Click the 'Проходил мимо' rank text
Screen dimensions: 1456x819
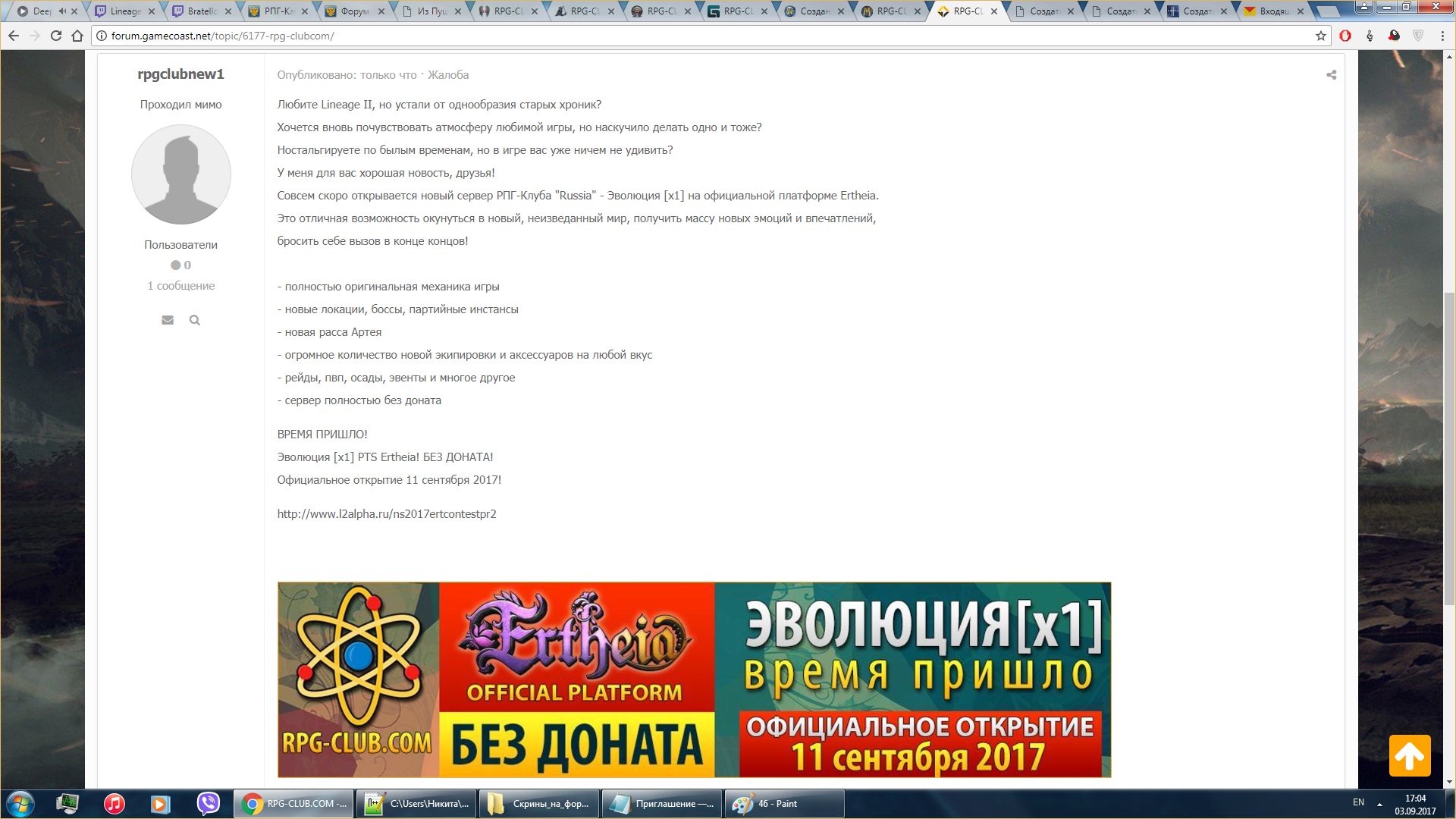tap(180, 105)
